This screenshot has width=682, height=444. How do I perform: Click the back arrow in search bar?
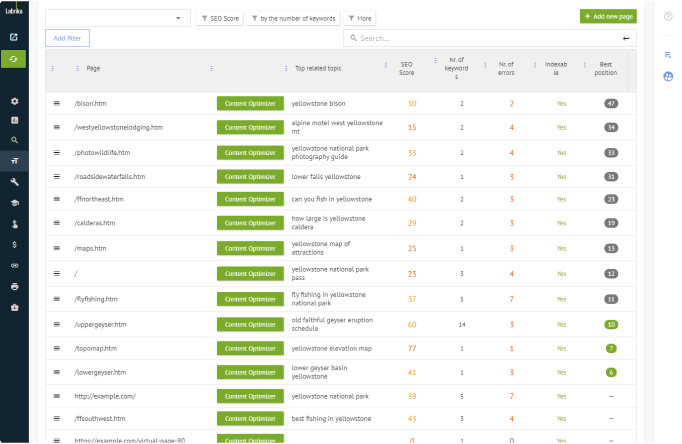click(x=627, y=38)
